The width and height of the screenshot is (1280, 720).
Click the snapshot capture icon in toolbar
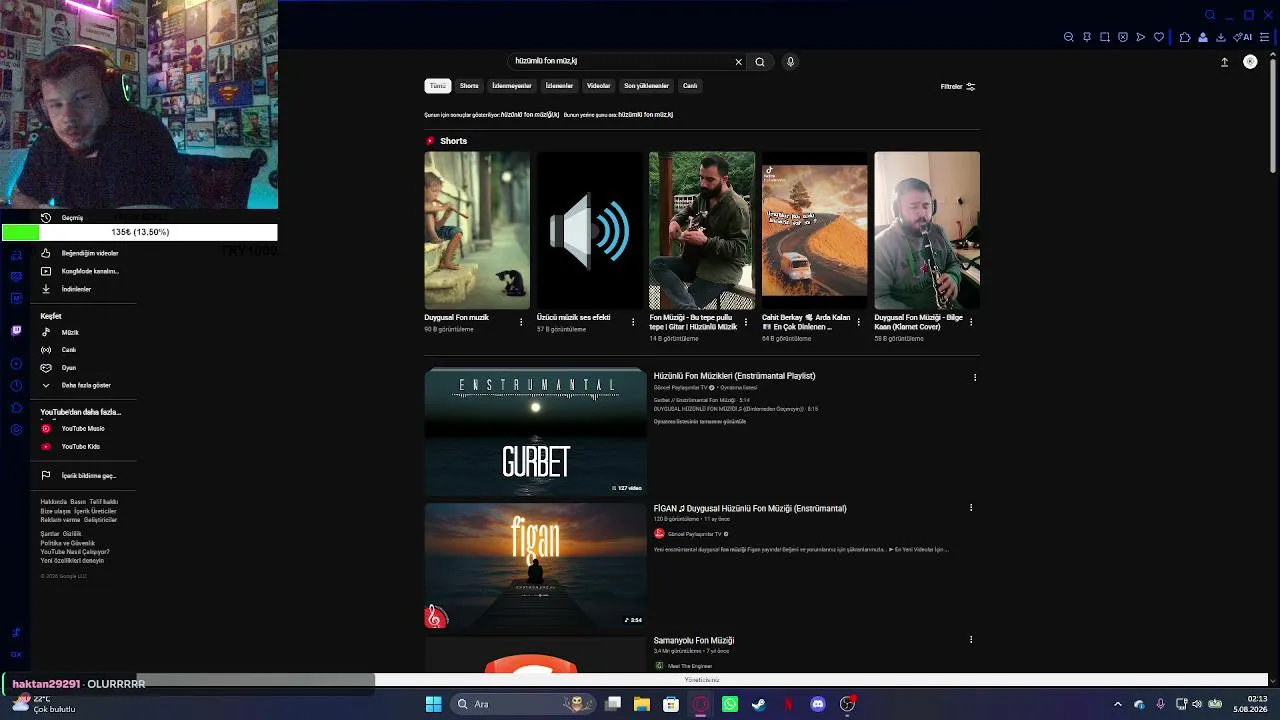pos(1105,37)
